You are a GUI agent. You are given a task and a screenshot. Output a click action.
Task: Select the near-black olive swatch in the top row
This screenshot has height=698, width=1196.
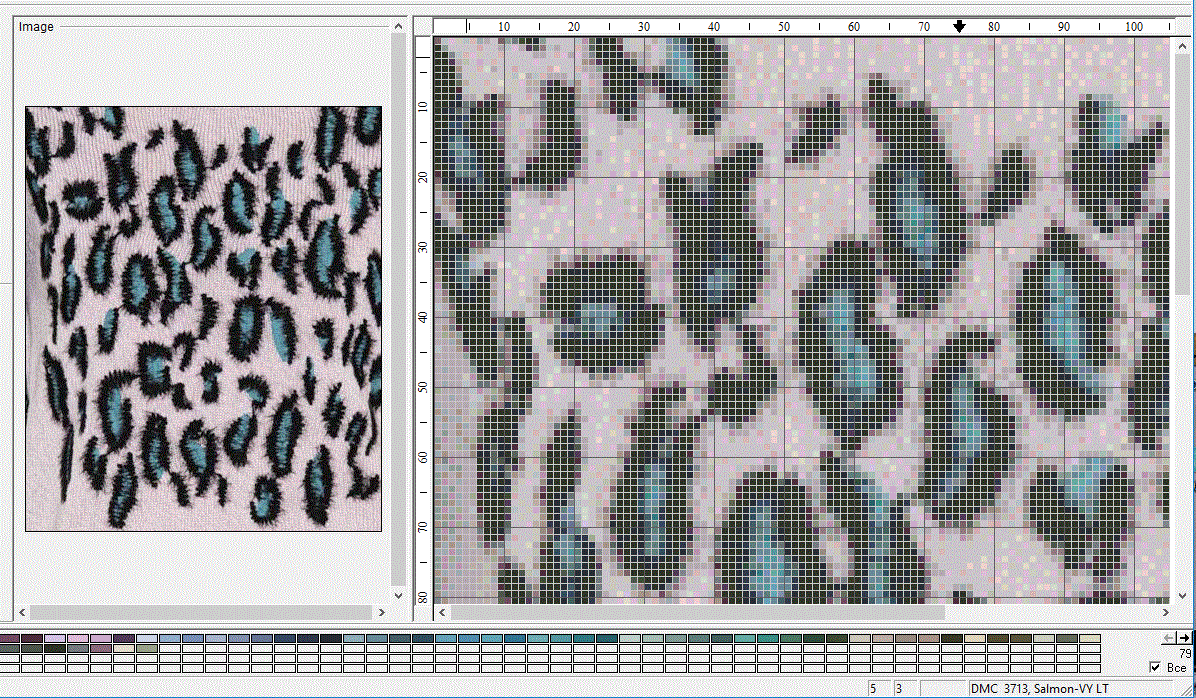[952, 638]
